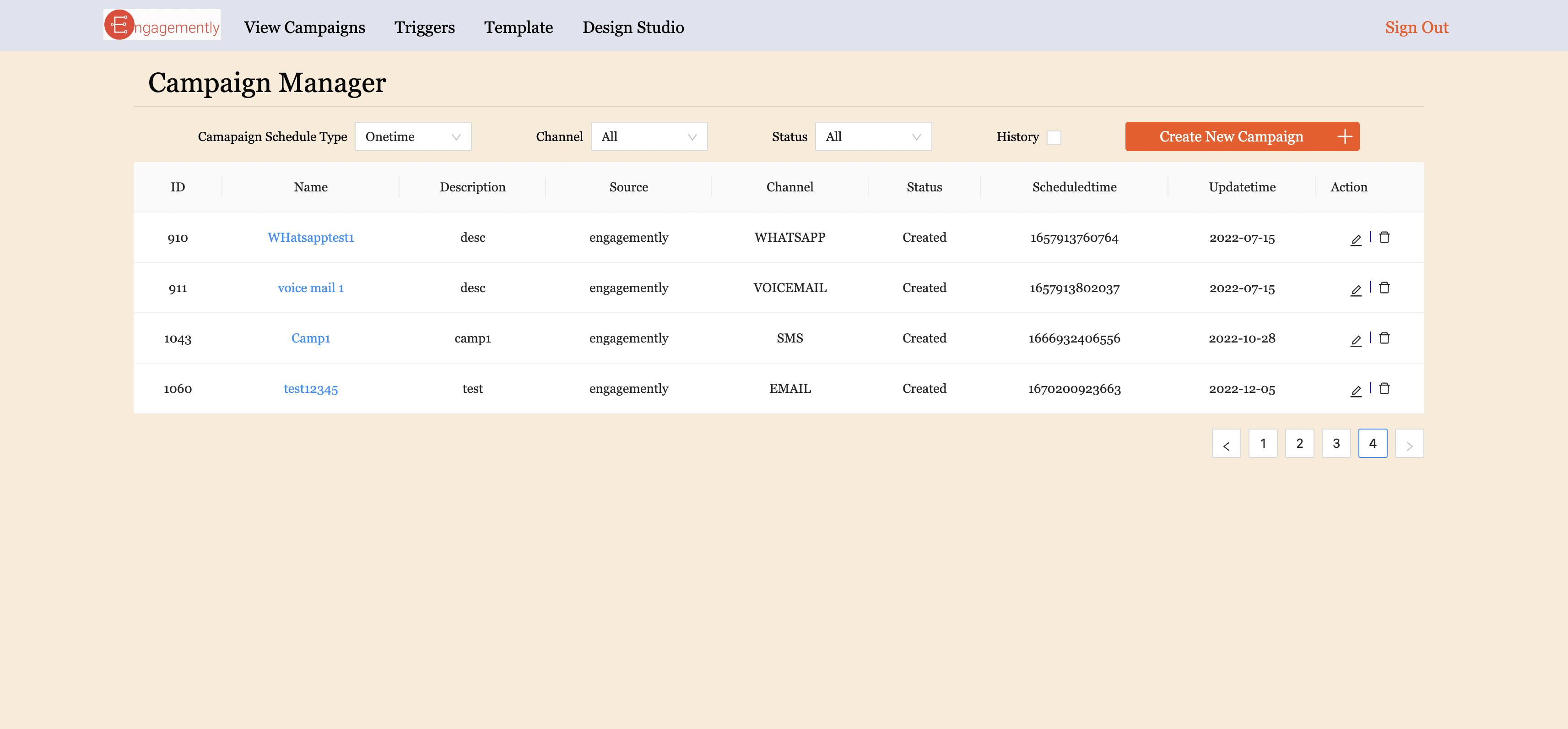Click update date 2022-10-28

coord(1242,338)
